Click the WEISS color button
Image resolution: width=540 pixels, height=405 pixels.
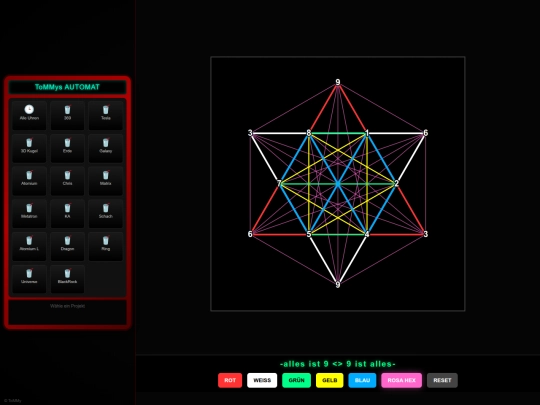pyautogui.click(x=262, y=380)
